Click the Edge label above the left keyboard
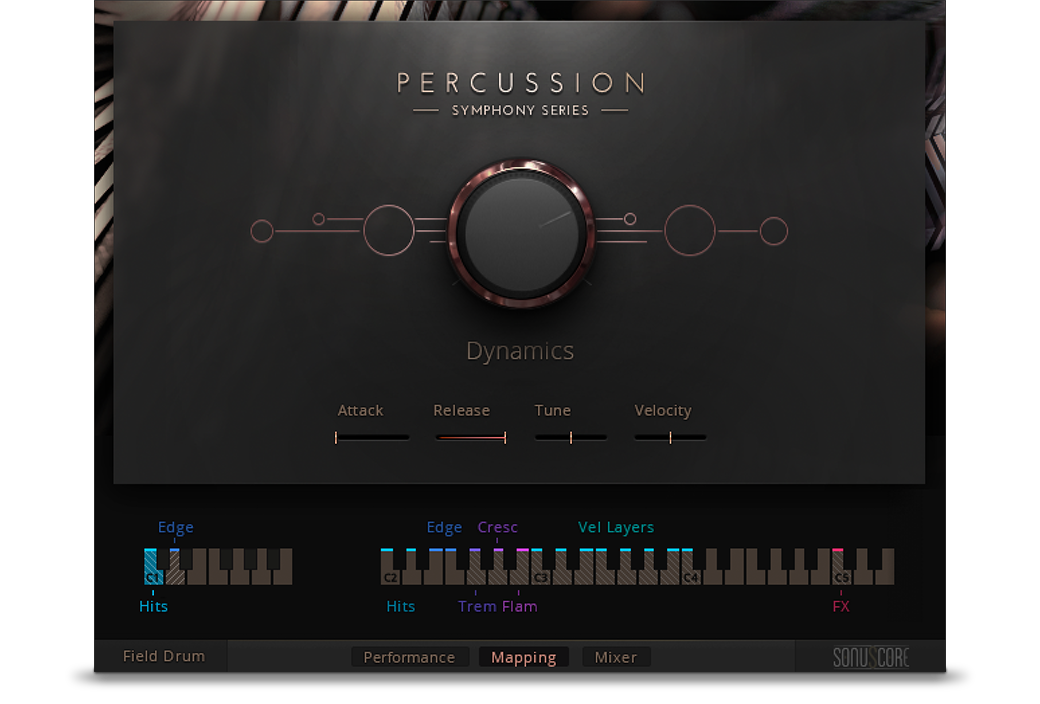Viewport: 1040px width, 704px height. coord(176,528)
